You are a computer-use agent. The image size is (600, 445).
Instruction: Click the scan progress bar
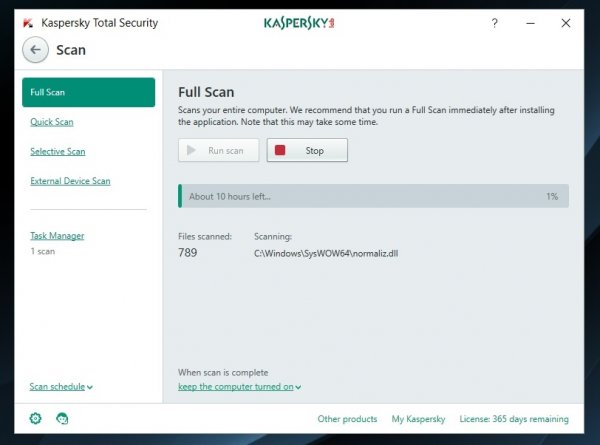pyautogui.click(x=373, y=196)
